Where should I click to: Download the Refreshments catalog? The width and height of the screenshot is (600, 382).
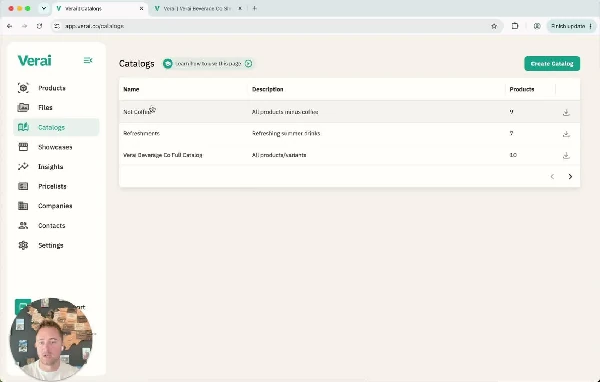click(x=566, y=134)
